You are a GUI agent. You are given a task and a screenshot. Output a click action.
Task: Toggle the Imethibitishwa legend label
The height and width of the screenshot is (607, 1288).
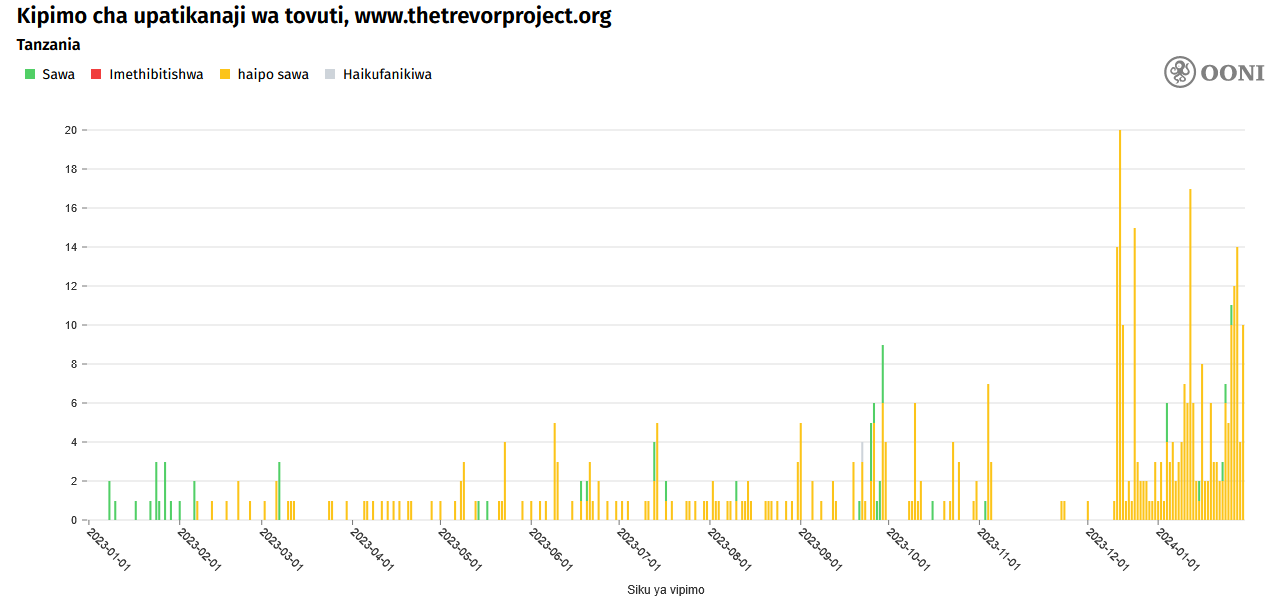coord(156,74)
